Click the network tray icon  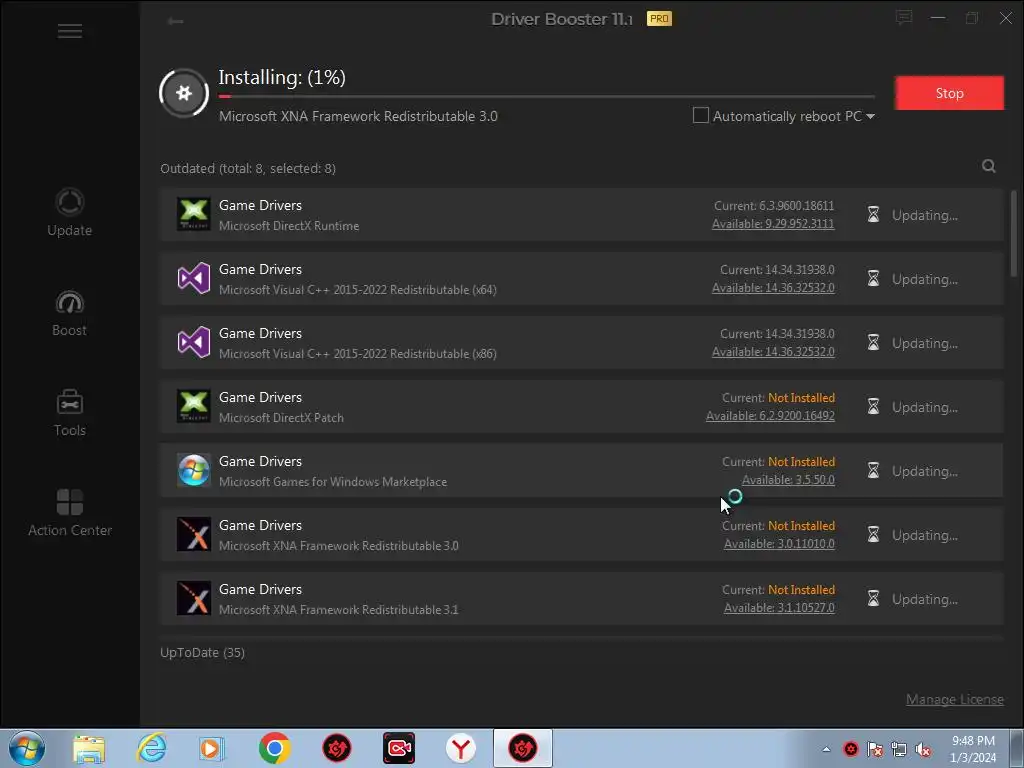899,750
